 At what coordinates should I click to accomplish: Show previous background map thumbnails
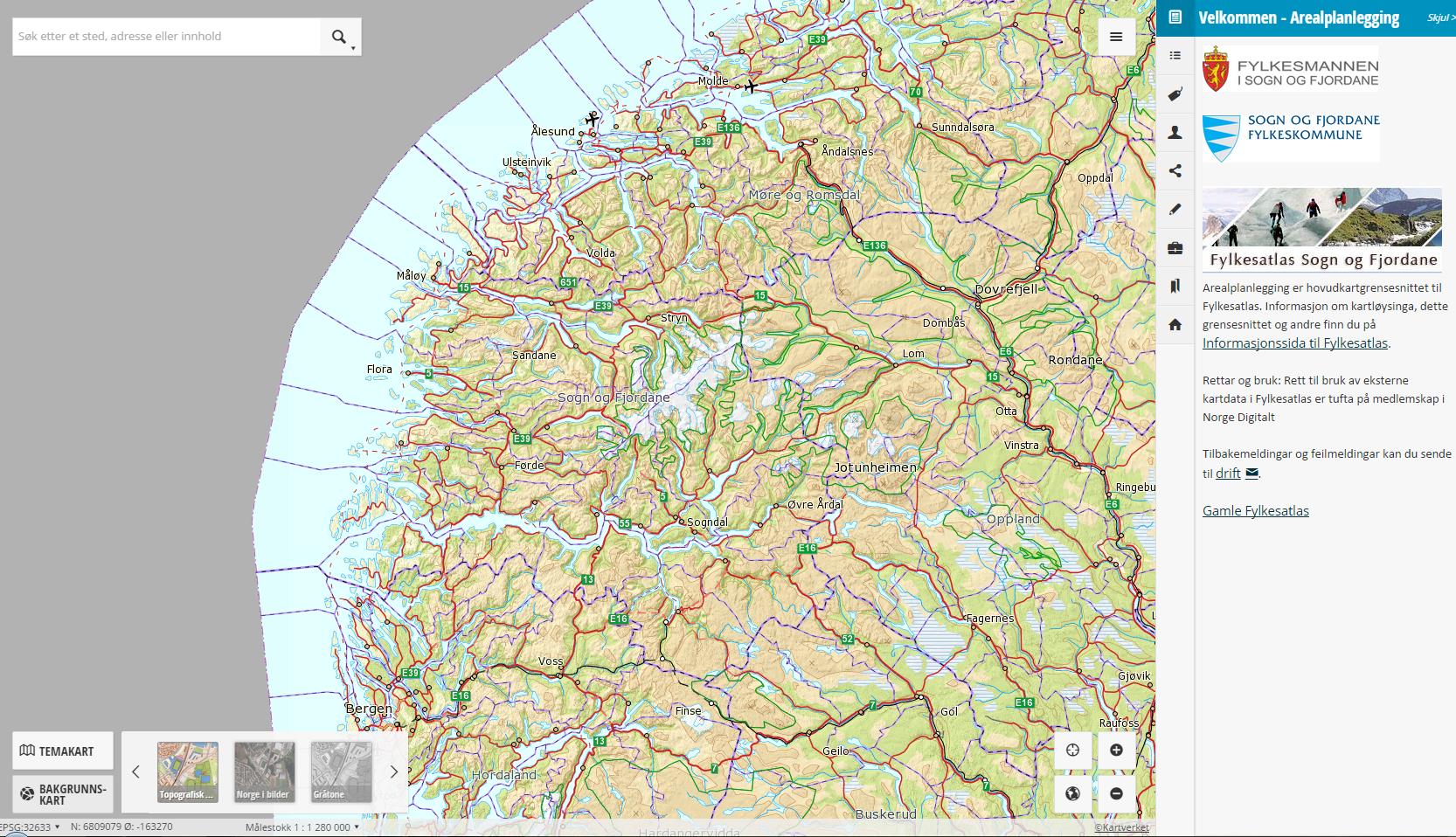135,771
